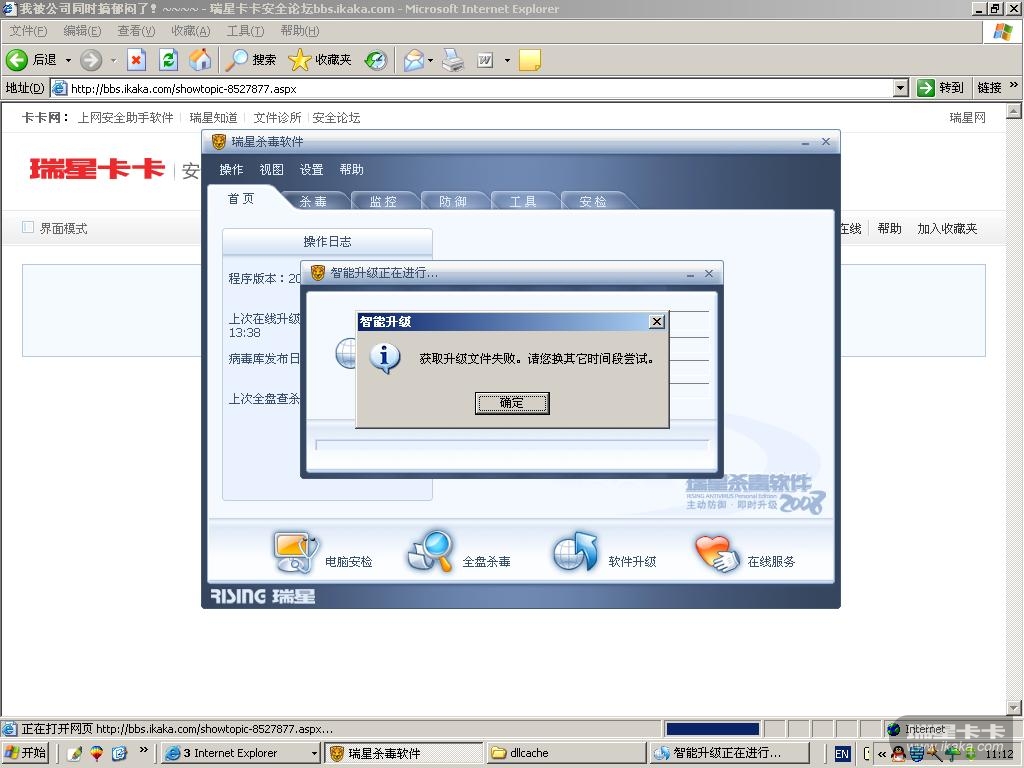Screen dimensions: 1024x768
Task: Open the 帮助(H) menu in IE
Action: (300, 31)
